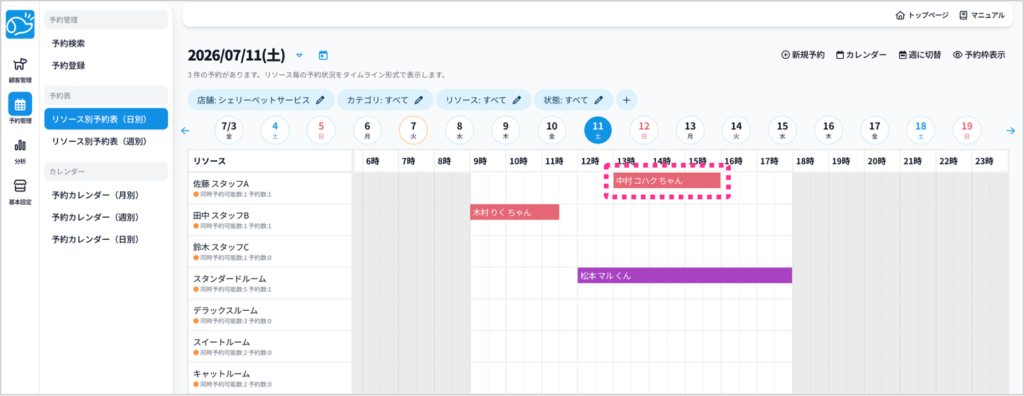
Task: Open the マニュアル link
Action: 982,15
